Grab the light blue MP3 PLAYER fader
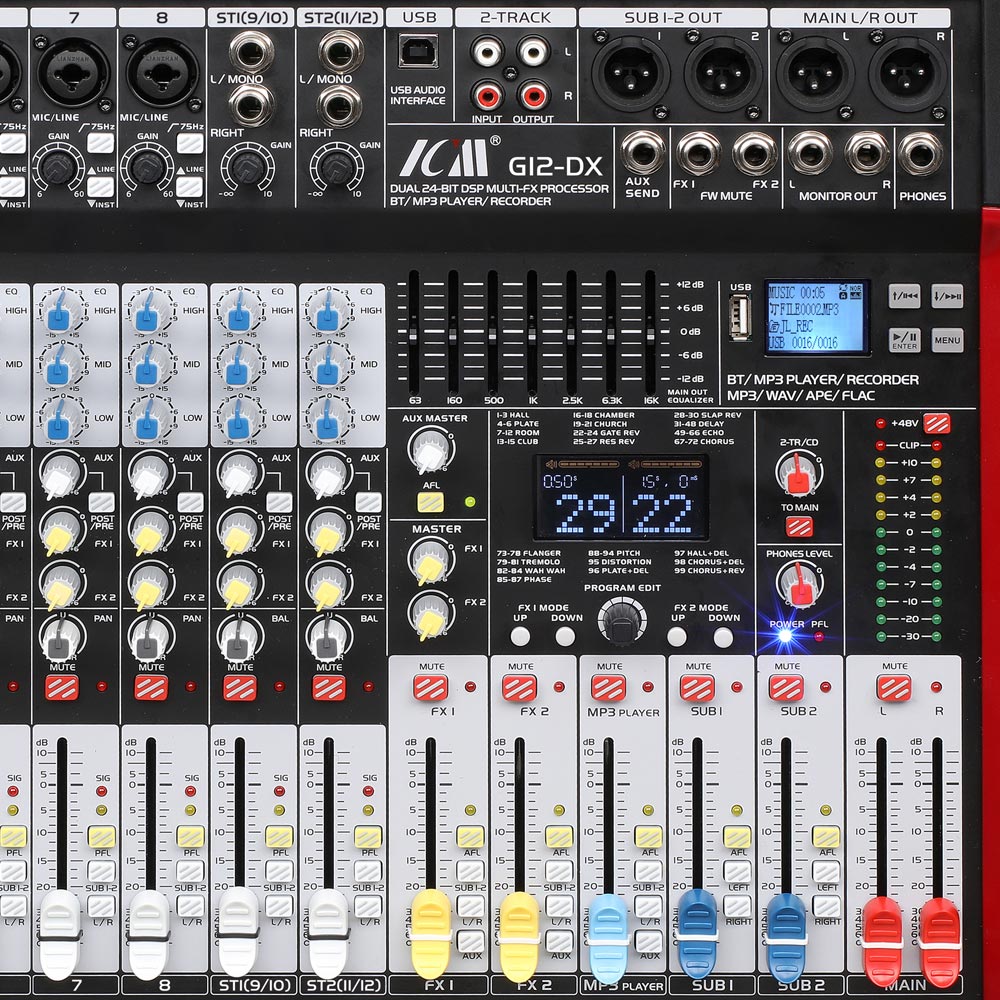The height and width of the screenshot is (1000, 1000). pos(608,938)
